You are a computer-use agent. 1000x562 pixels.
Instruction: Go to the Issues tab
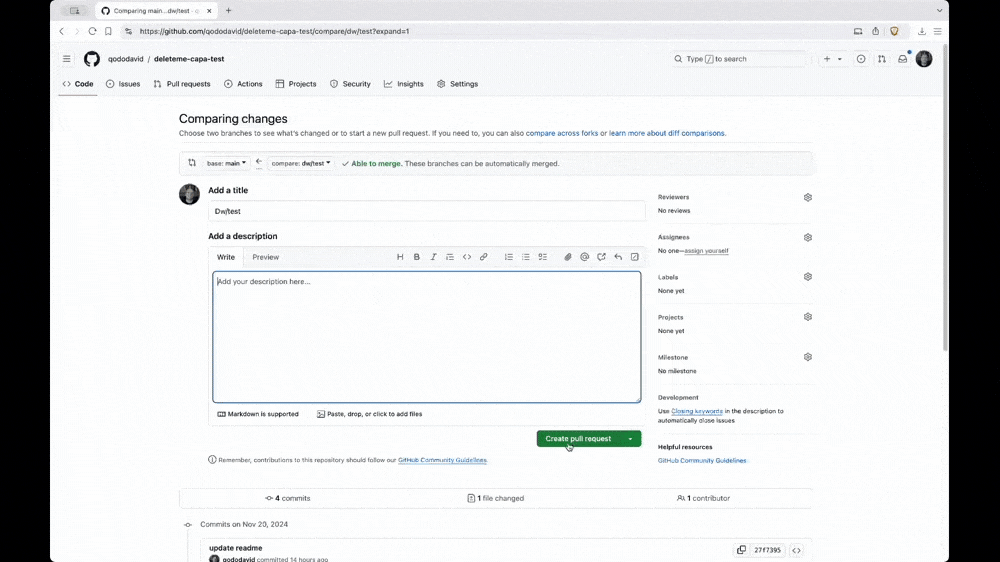pyautogui.click(x=123, y=84)
